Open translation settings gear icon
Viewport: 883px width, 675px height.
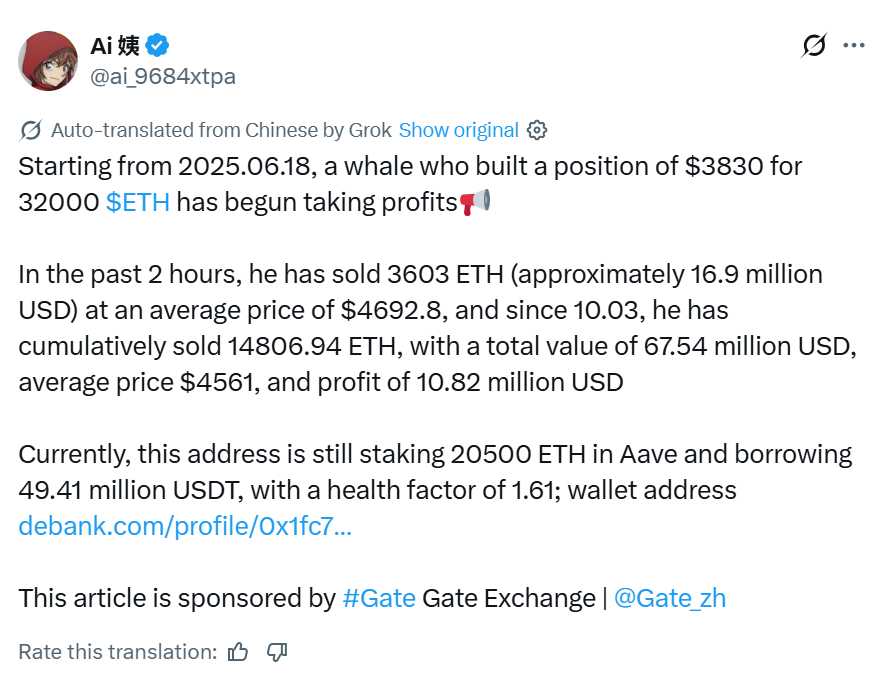click(x=537, y=130)
